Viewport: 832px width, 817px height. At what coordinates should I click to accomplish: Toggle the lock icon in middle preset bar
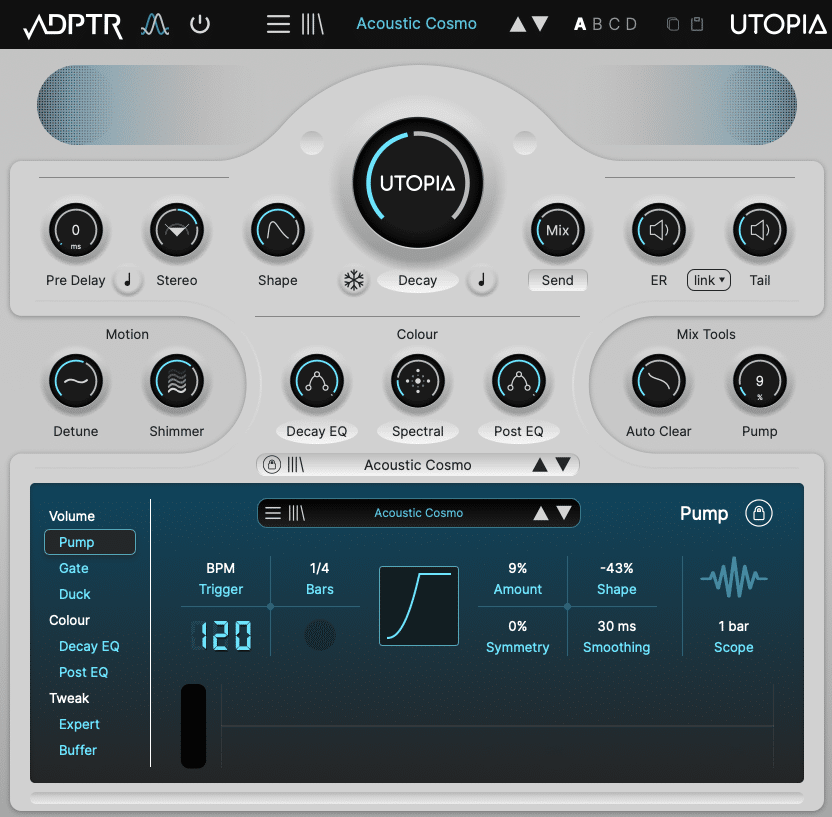pos(272,465)
